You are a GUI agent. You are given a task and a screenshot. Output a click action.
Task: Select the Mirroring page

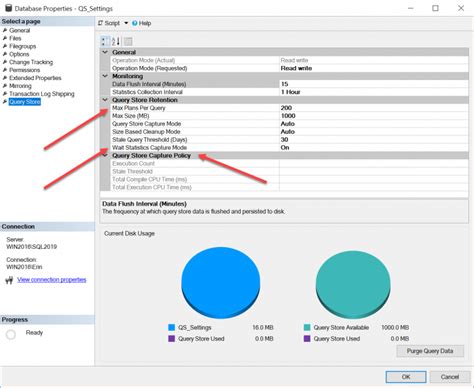click(x=20, y=86)
